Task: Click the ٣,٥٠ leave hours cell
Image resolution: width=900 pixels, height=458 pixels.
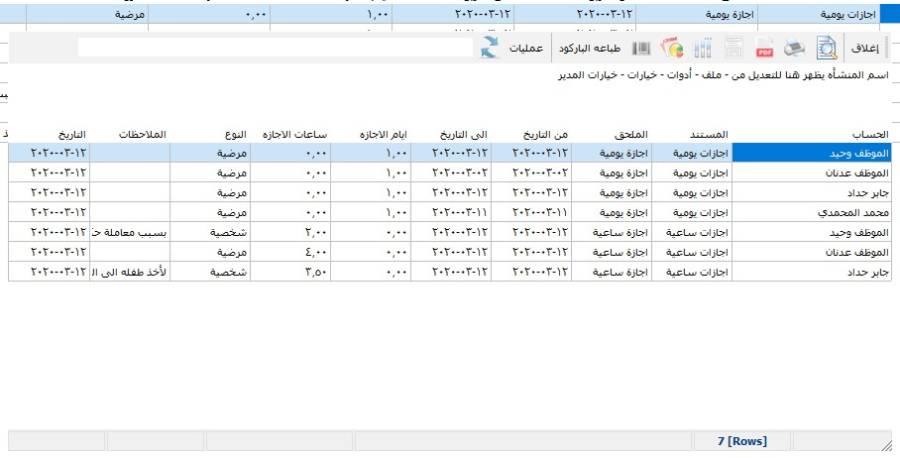Action: pyautogui.click(x=290, y=273)
